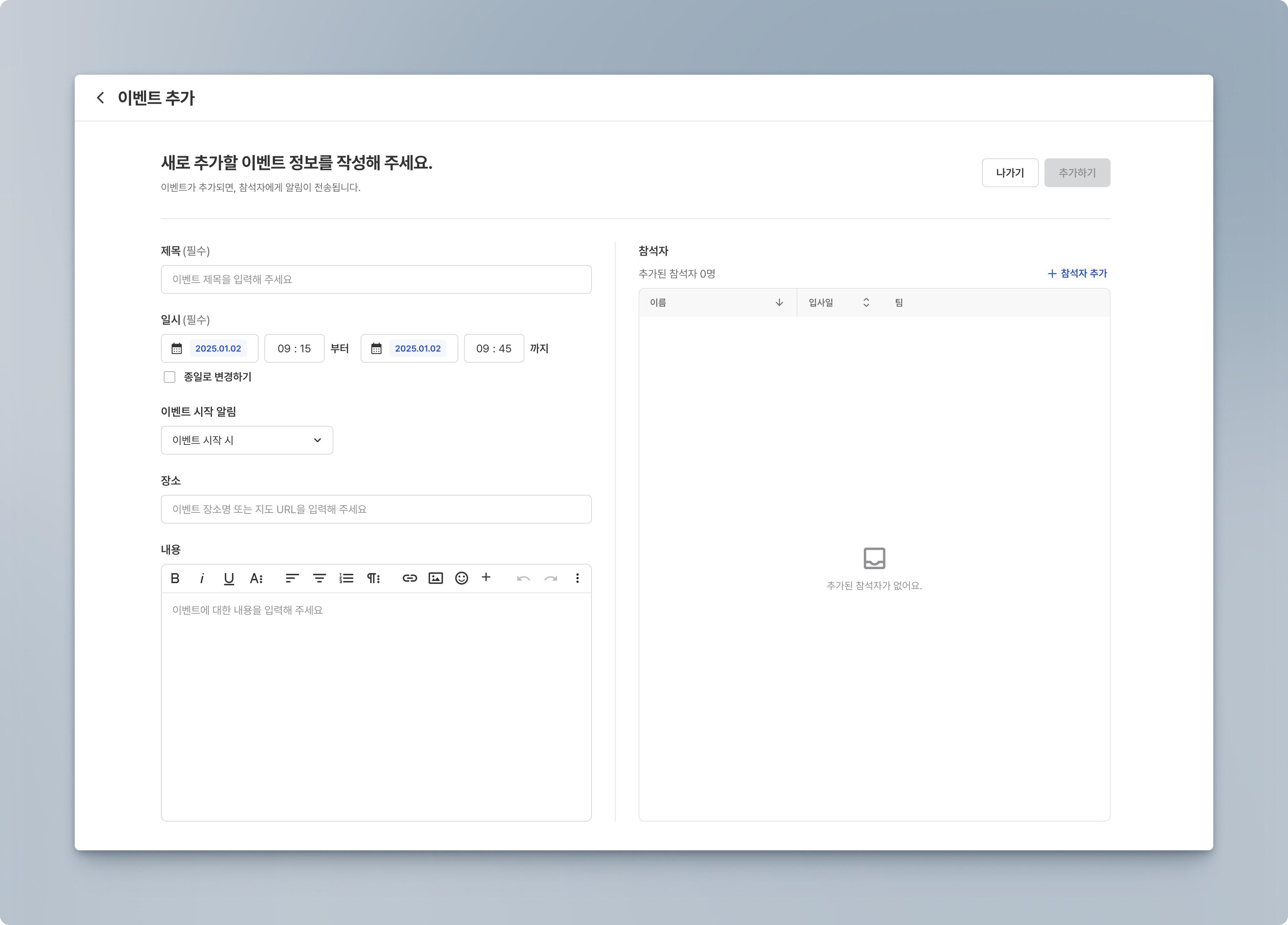The image size is (1288, 925).
Task: Open the numbered list option in editor
Action: point(346,578)
